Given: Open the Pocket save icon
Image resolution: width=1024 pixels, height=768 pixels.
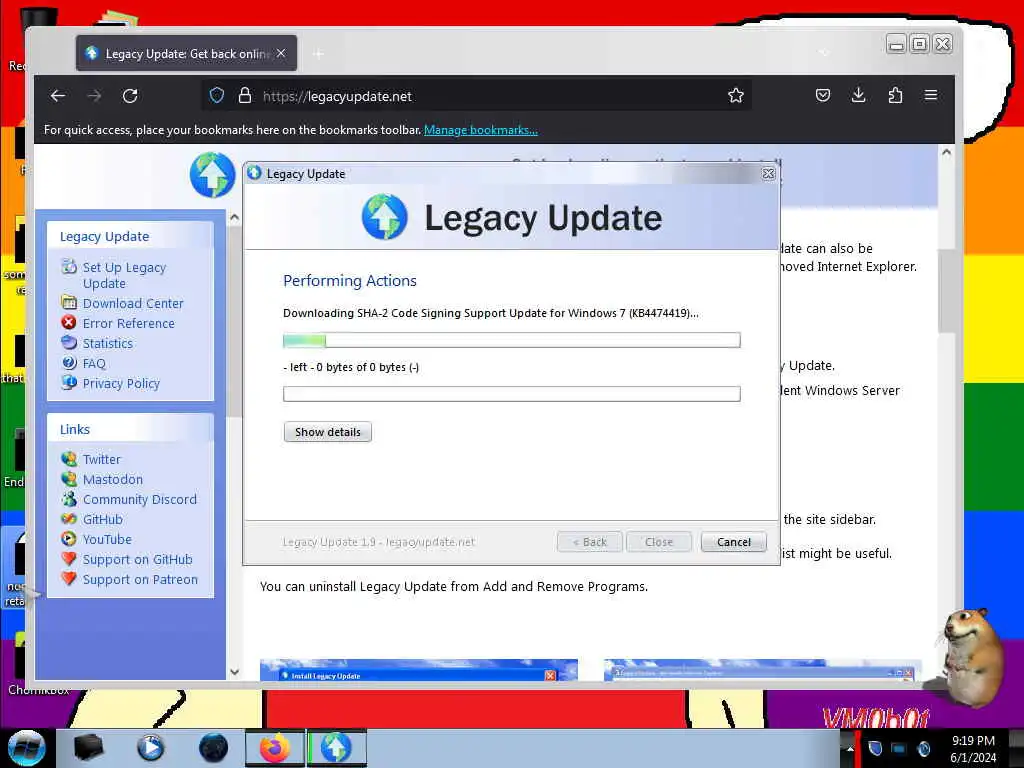Looking at the screenshot, I should click(823, 95).
